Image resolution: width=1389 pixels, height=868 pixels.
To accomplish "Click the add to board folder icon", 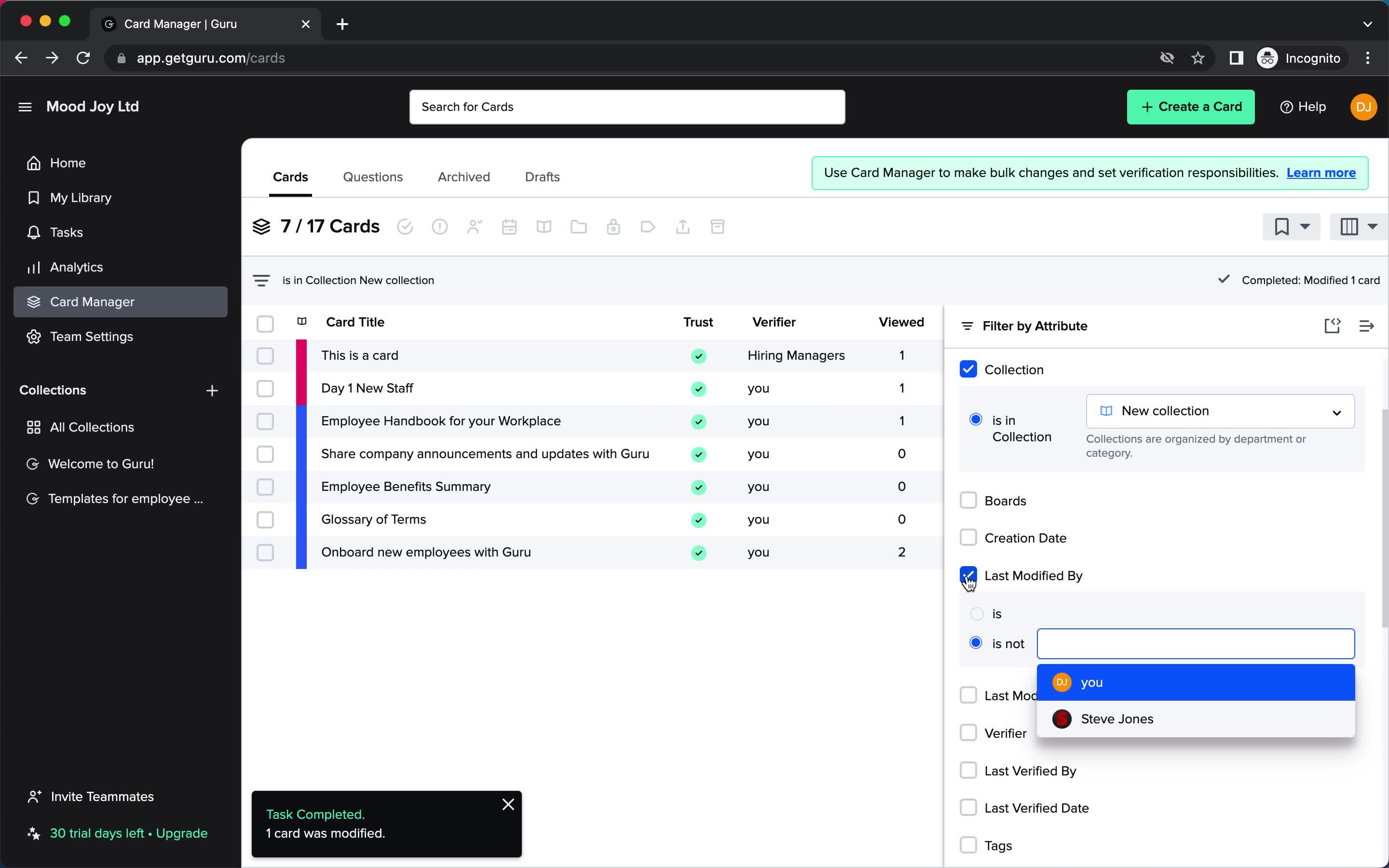I will point(579,227).
